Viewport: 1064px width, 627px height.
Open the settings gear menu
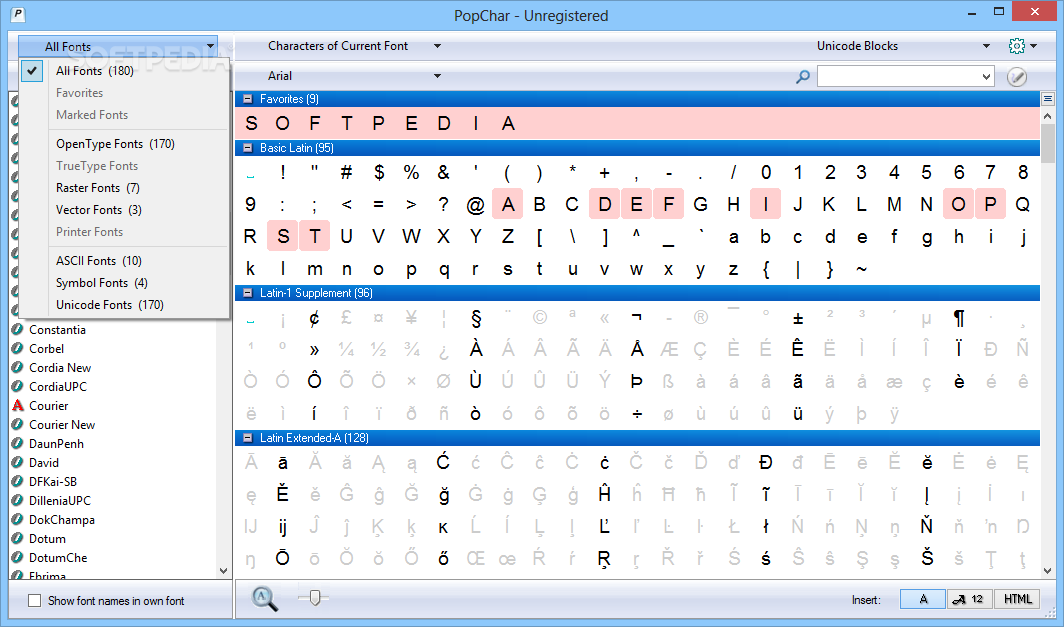pyautogui.click(x=1023, y=46)
